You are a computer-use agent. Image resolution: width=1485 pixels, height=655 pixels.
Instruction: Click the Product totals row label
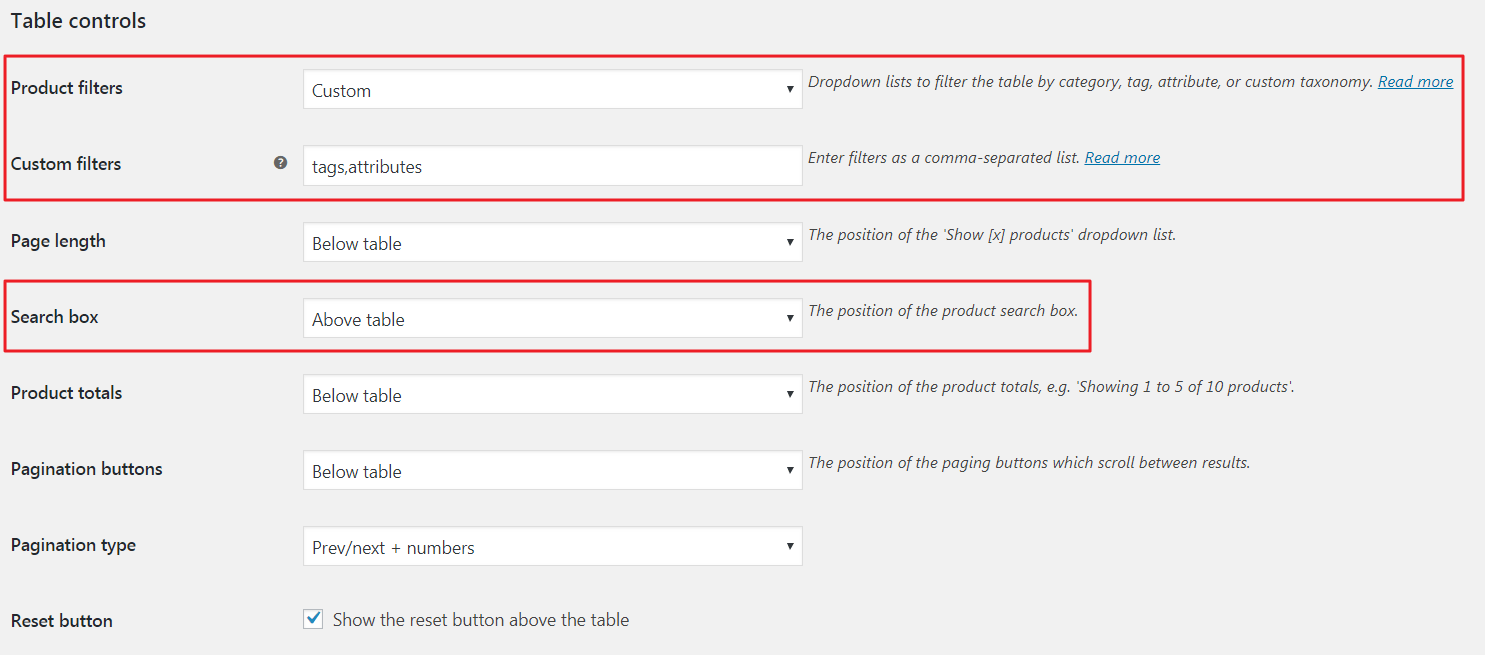point(66,393)
